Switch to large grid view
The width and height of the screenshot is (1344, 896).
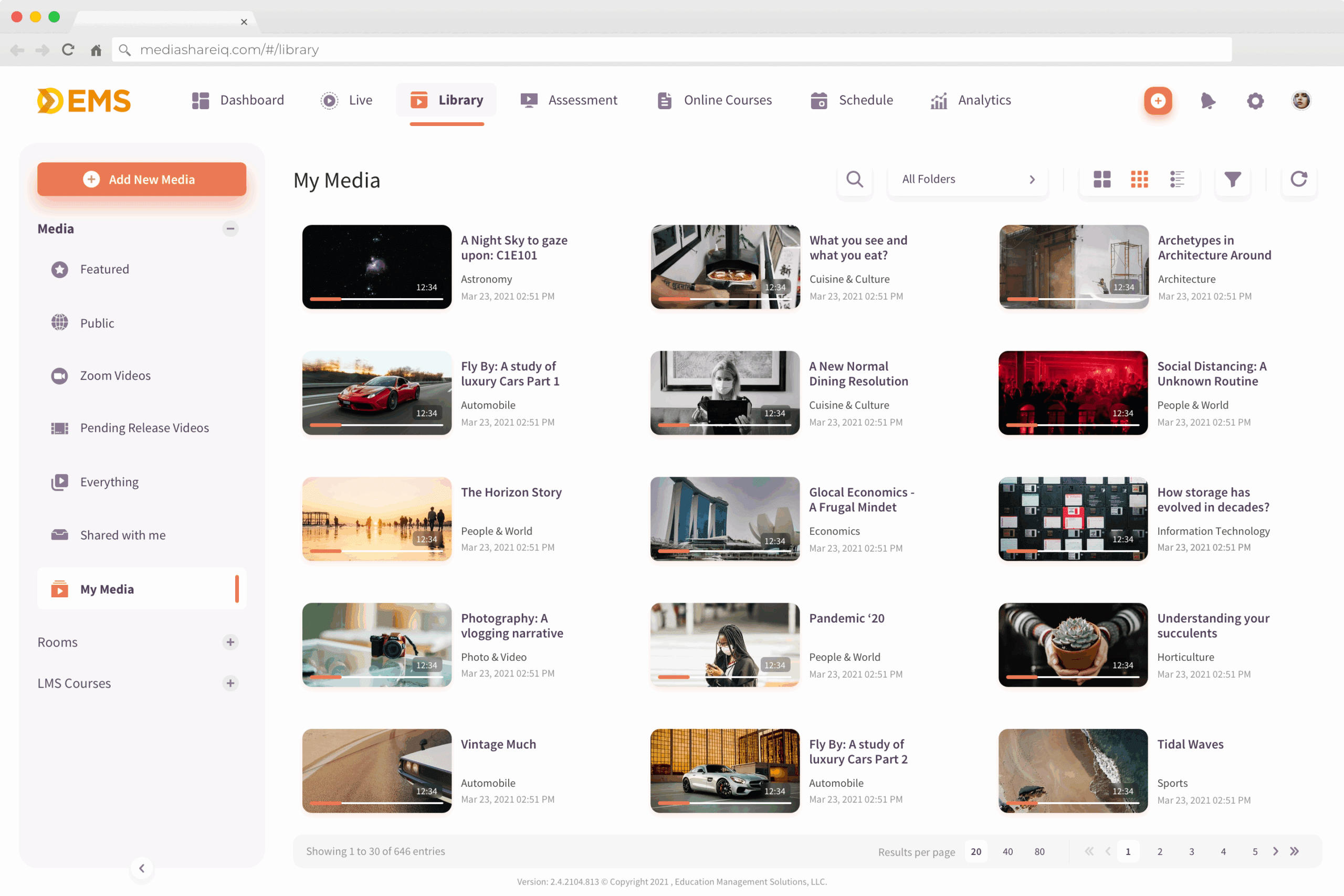coord(1102,180)
